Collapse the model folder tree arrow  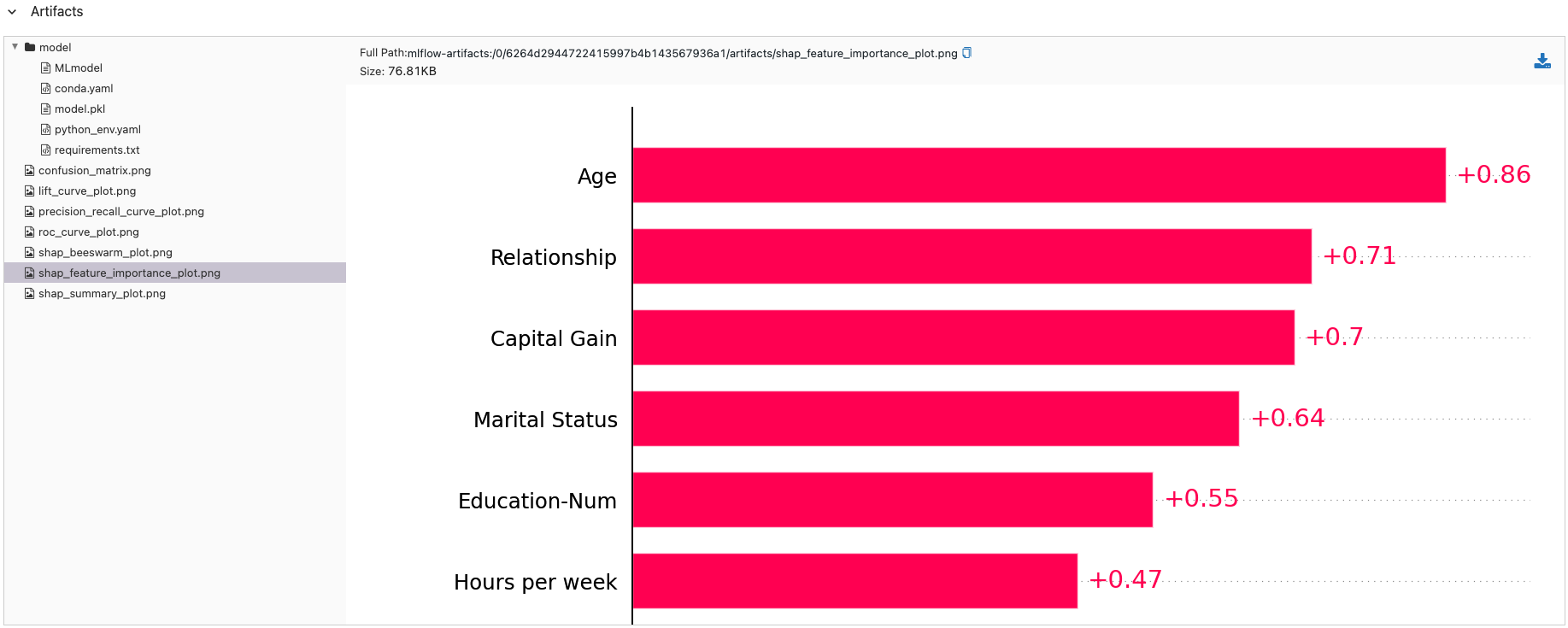tap(15, 47)
